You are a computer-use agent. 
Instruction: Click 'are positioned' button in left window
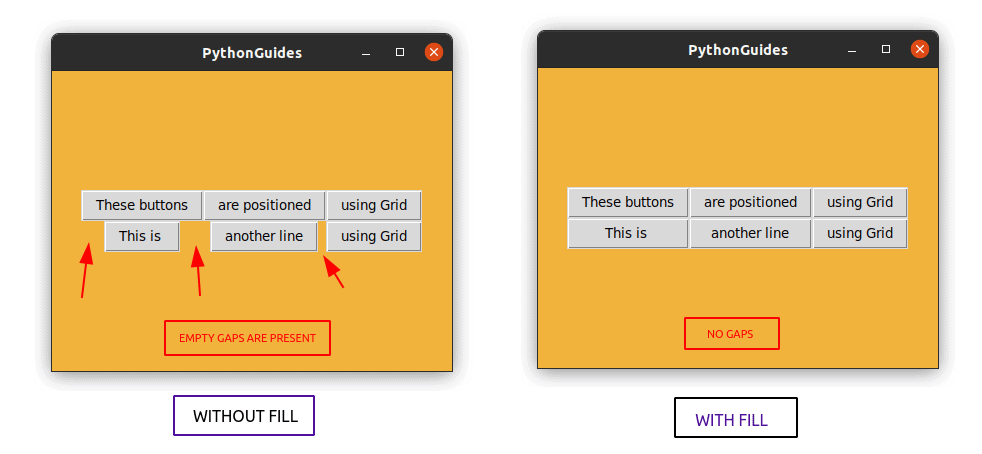264,205
